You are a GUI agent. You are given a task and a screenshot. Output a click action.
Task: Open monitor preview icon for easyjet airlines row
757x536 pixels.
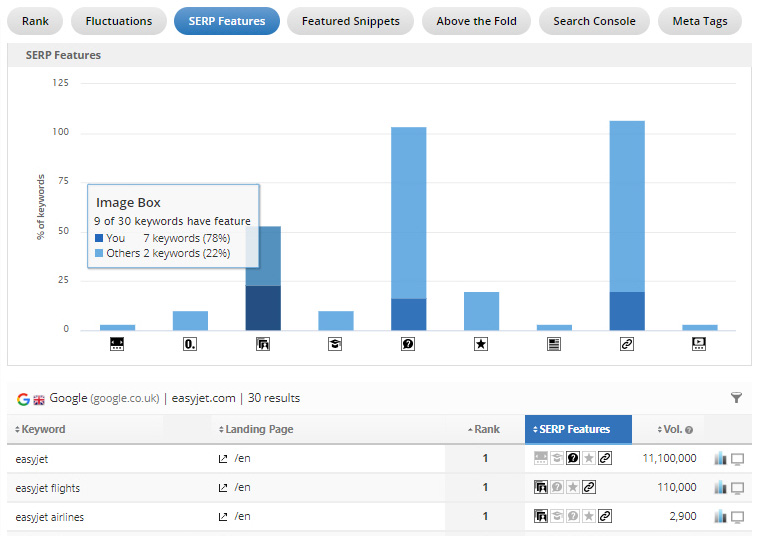737,517
